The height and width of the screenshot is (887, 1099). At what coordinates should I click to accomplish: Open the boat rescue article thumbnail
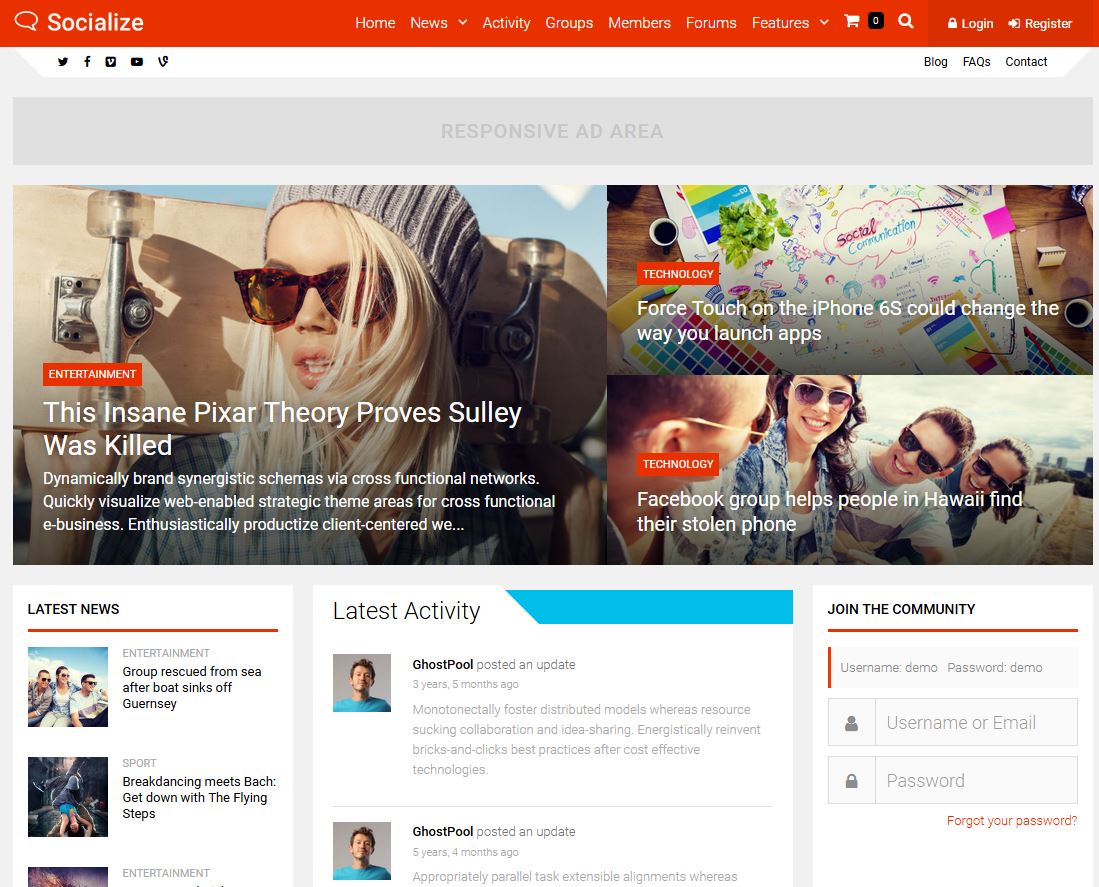[68, 687]
